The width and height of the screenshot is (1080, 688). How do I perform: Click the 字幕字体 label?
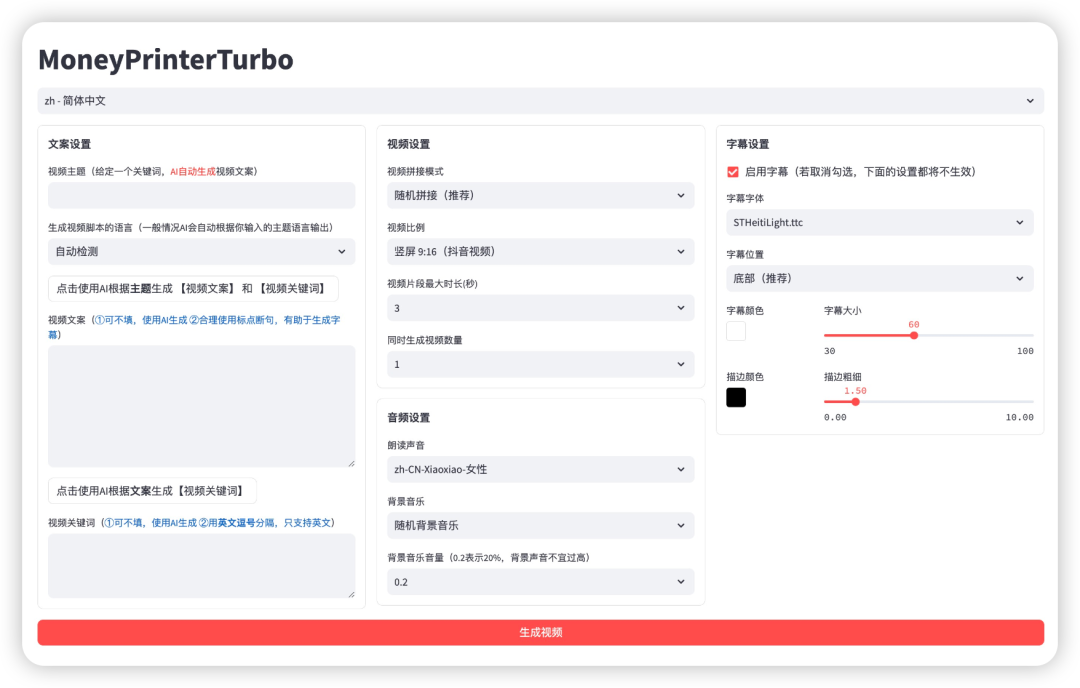pyautogui.click(x=745, y=198)
